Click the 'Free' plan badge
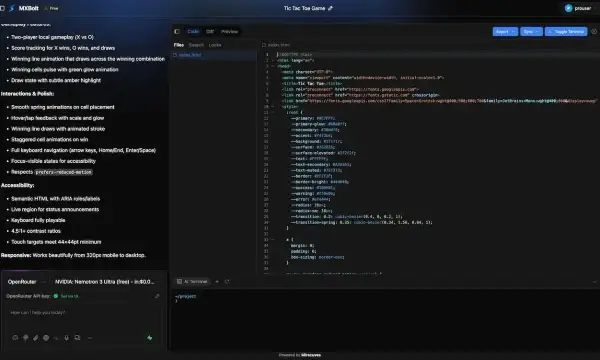Image resolution: width=600 pixels, height=360 pixels. [51, 8]
